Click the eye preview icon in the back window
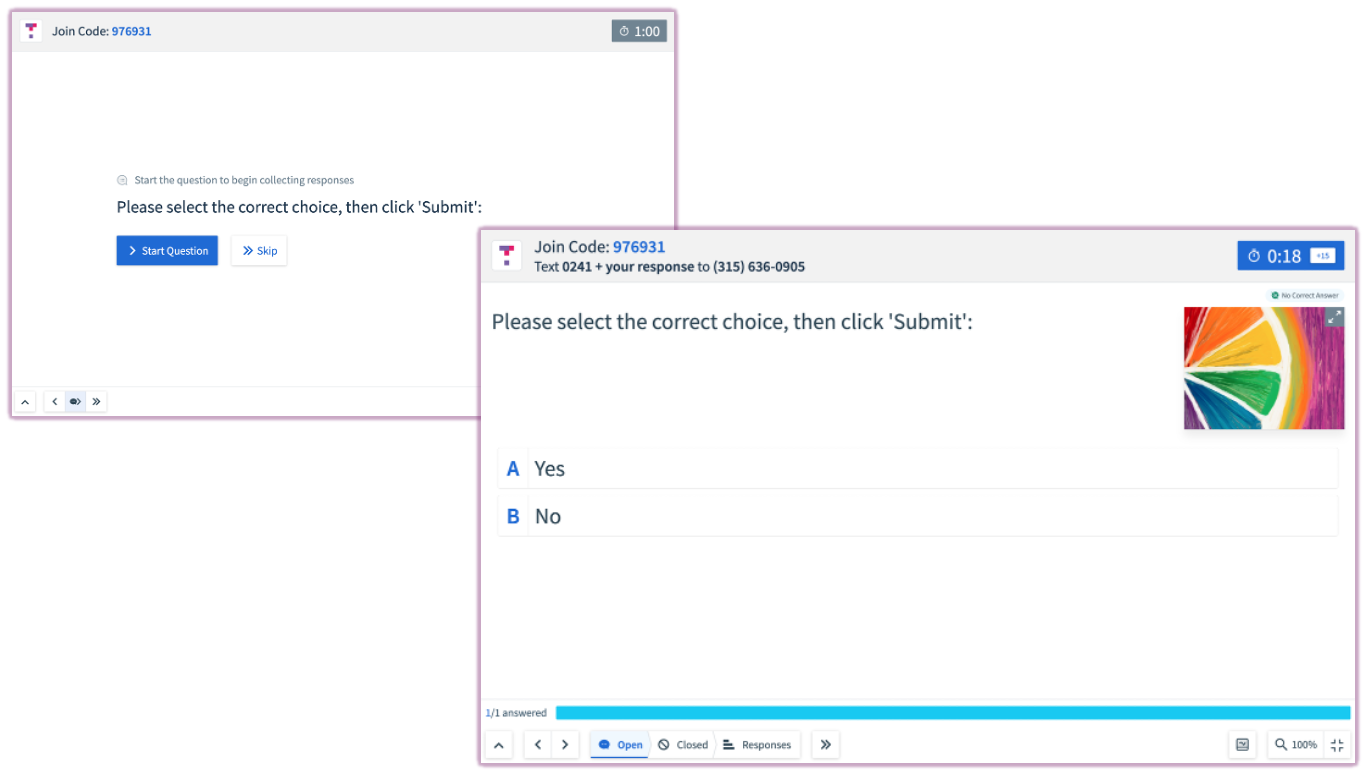1366x774 pixels. pyautogui.click(x=75, y=401)
